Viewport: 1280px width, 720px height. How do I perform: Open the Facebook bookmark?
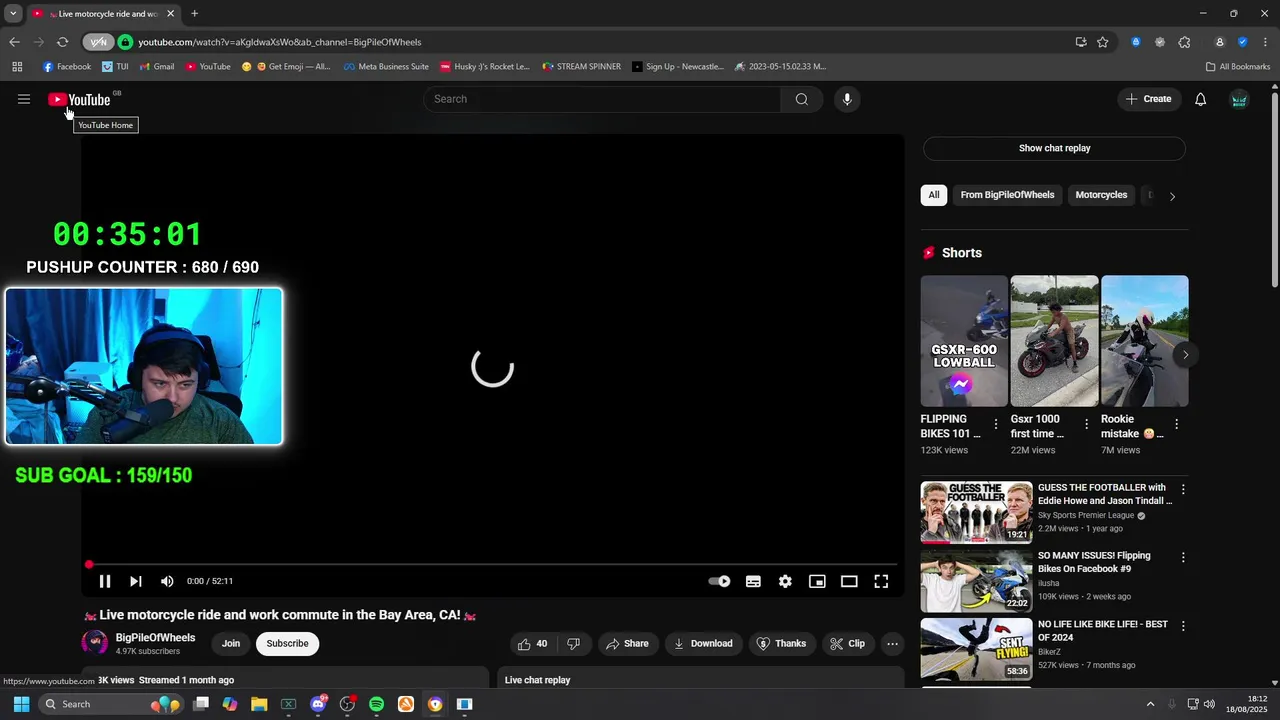tap(67, 67)
